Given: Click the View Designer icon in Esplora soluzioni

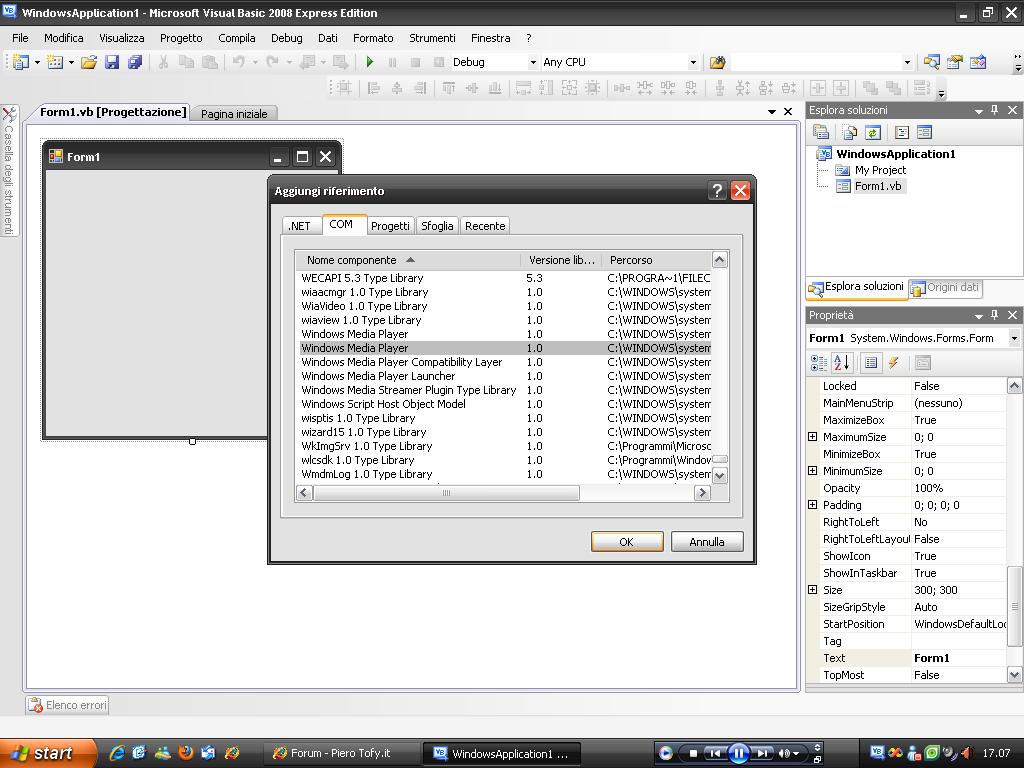Looking at the screenshot, I should tap(924, 133).
